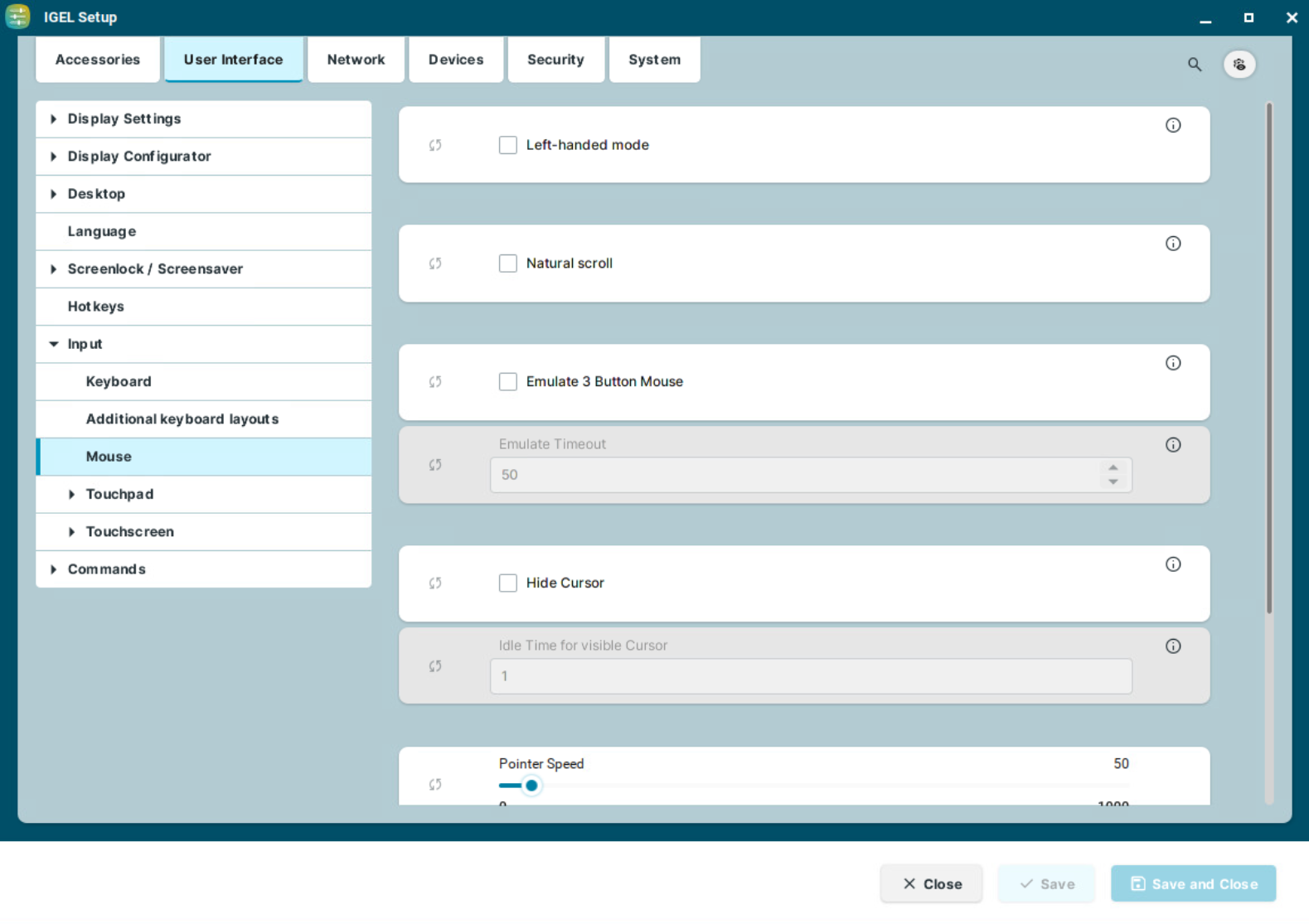Image resolution: width=1309 pixels, height=924 pixels.
Task: Open the Security tab
Action: point(555,60)
